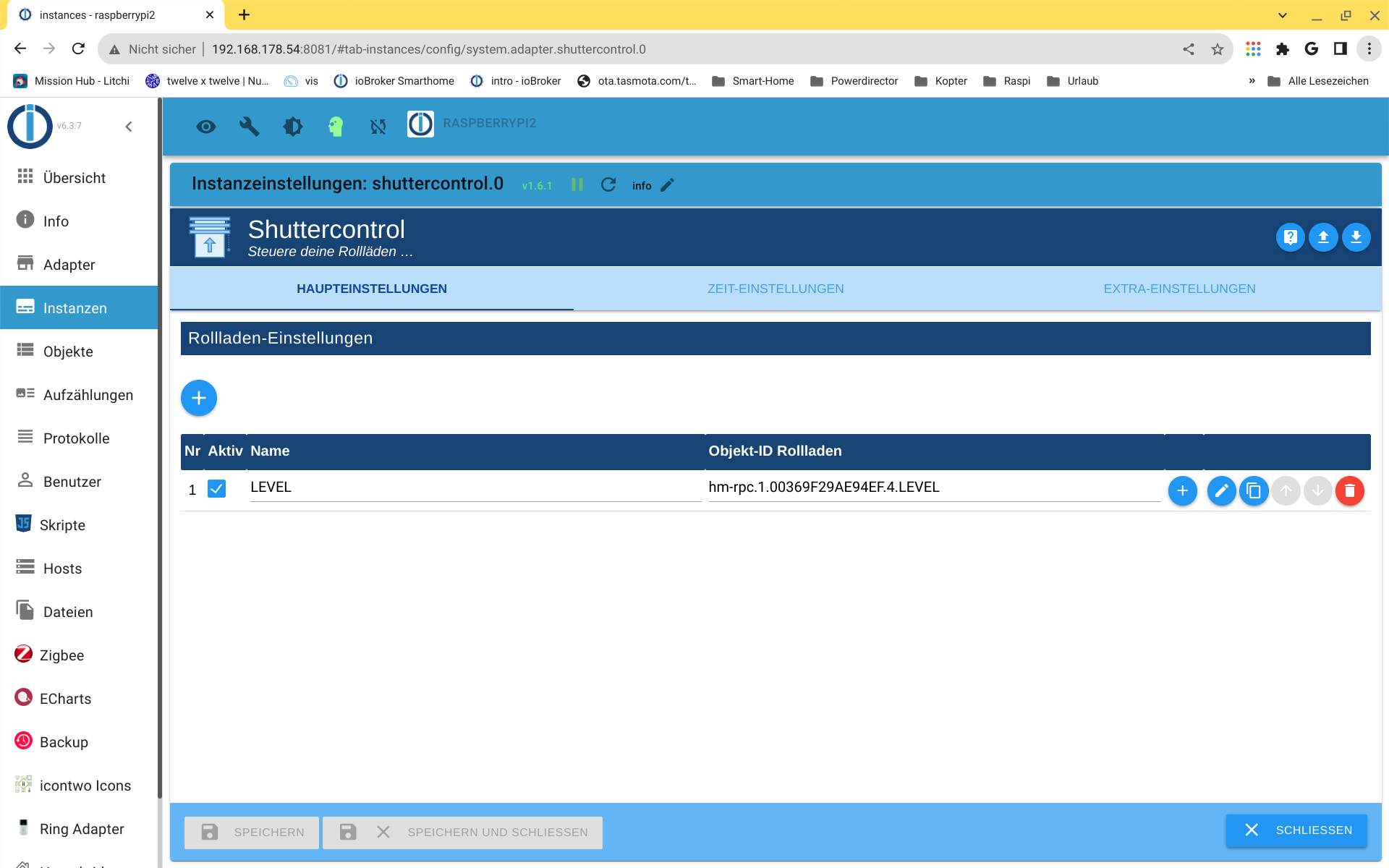Open the Raspi bookmarks folder
This screenshot has height=868, width=1389.
[1007, 81]
